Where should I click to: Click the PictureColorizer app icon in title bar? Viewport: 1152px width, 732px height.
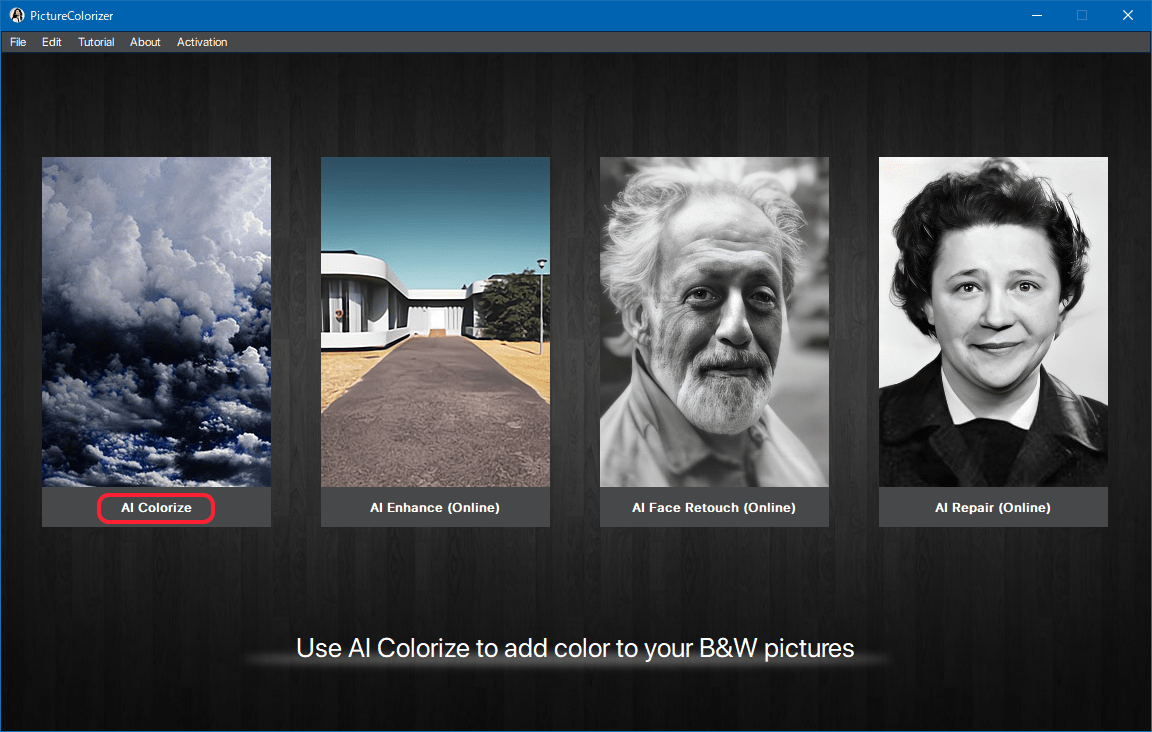pos(17,15)
